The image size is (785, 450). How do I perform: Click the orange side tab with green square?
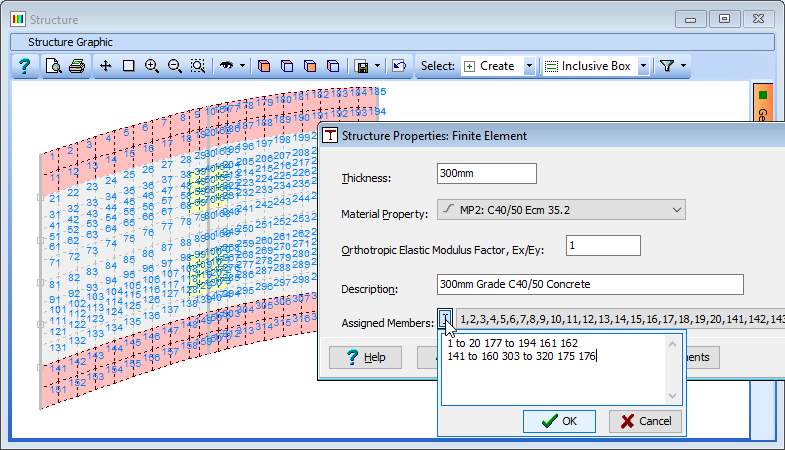(x=762, y=103)
